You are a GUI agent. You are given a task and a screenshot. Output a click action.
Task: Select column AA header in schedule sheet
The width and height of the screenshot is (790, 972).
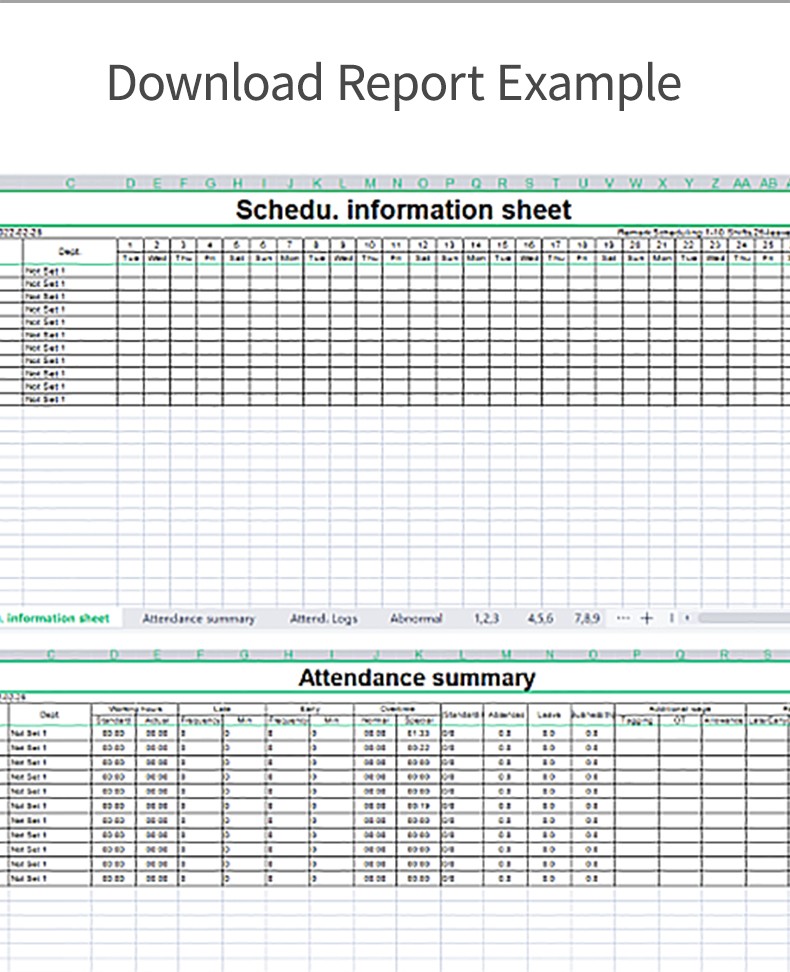pos(741,183)
